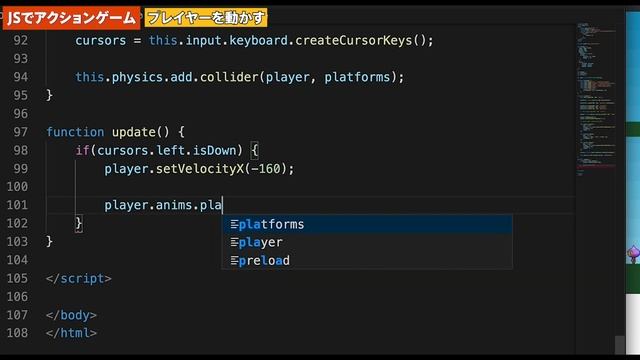Viewport: 640px width, 360px height.
Task: Click the closing body tag
Action: 71,315
